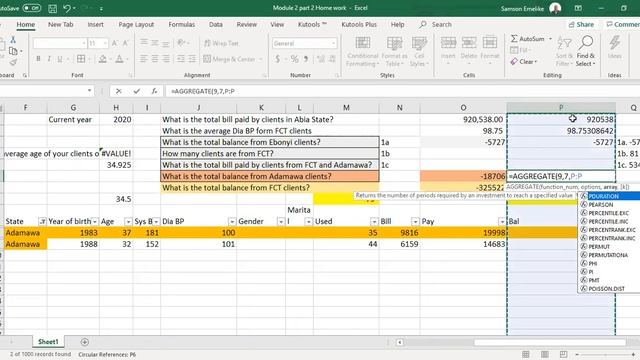Toggle Italic formatting

(49, 59)
